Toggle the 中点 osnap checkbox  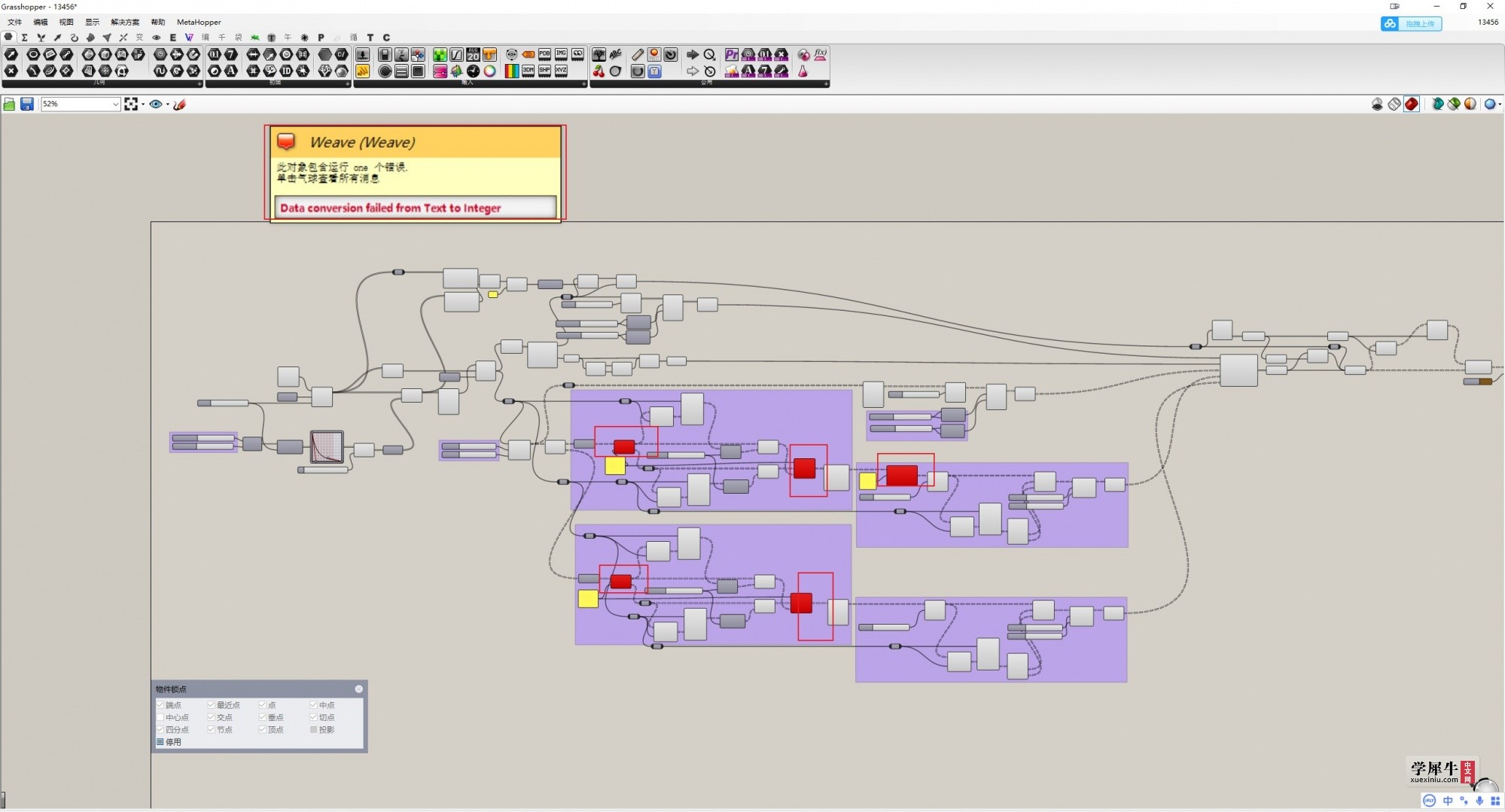click(314, 705)
